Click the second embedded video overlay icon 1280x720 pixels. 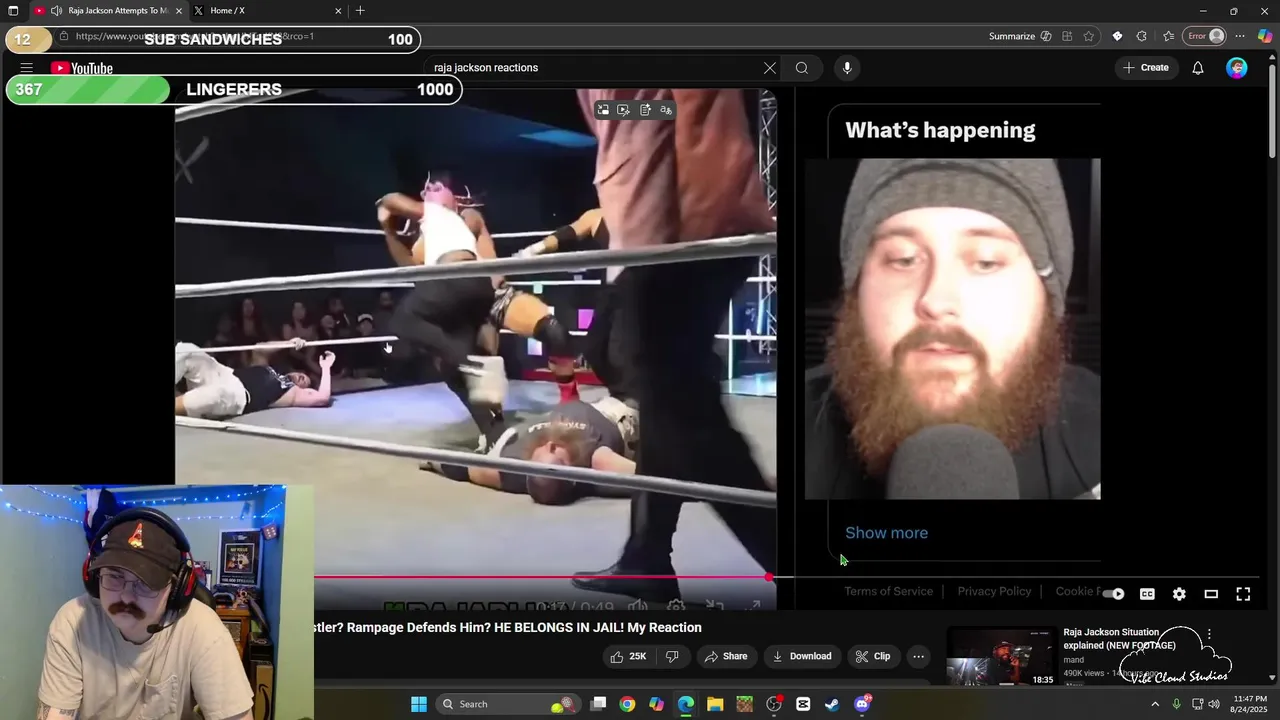(623, 110)
